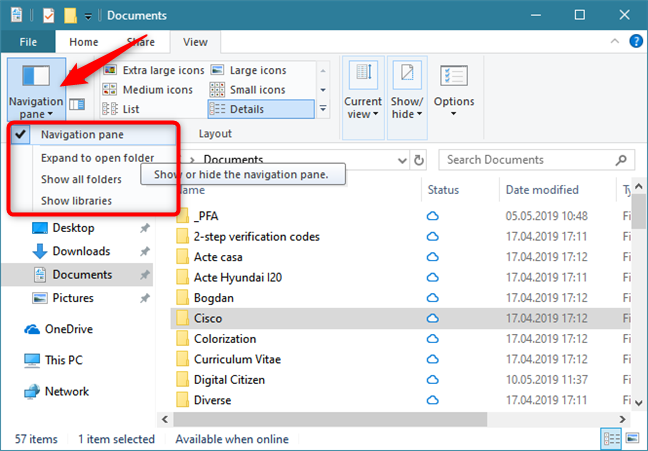The image size is (648, 451).
Task: Click the file list scroll right arrow
Action: [x=622, y=419]
